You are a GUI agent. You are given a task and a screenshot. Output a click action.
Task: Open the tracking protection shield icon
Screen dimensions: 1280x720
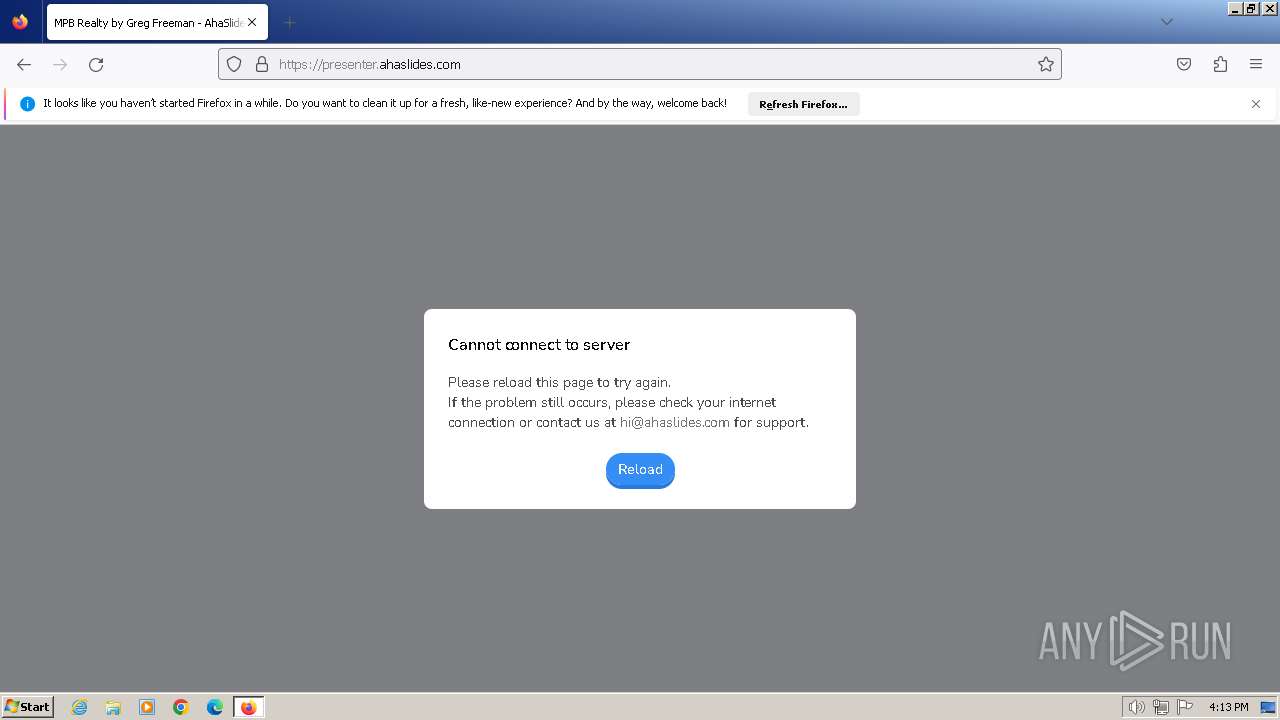click(234, 64)
